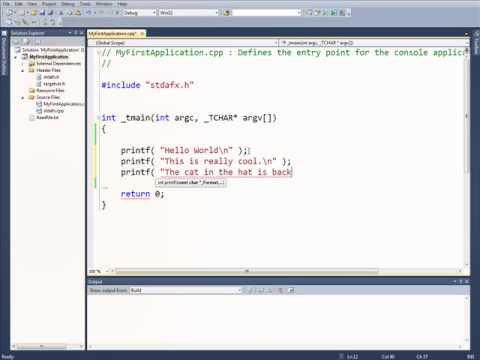The width and height of the screenshot is (480, 360).
Task: Select MyFirstApplication.cpp in Solution Explorer
Action: [x=60, y=104]
